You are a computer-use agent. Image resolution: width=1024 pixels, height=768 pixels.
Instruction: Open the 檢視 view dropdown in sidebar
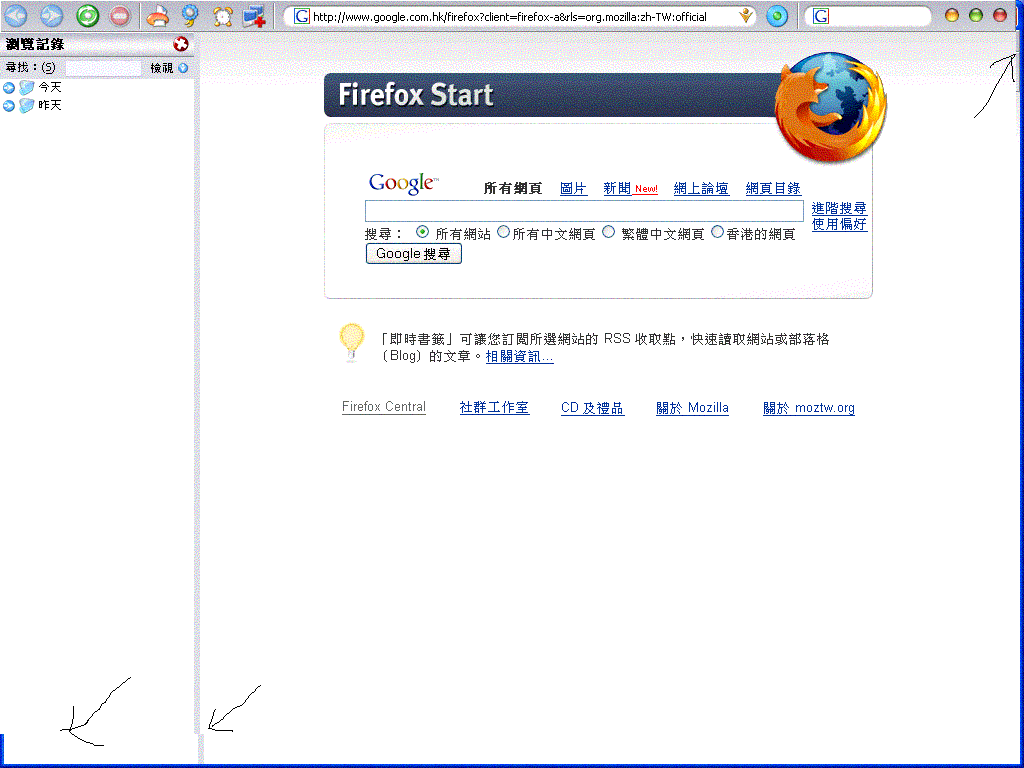pos(169,68)
